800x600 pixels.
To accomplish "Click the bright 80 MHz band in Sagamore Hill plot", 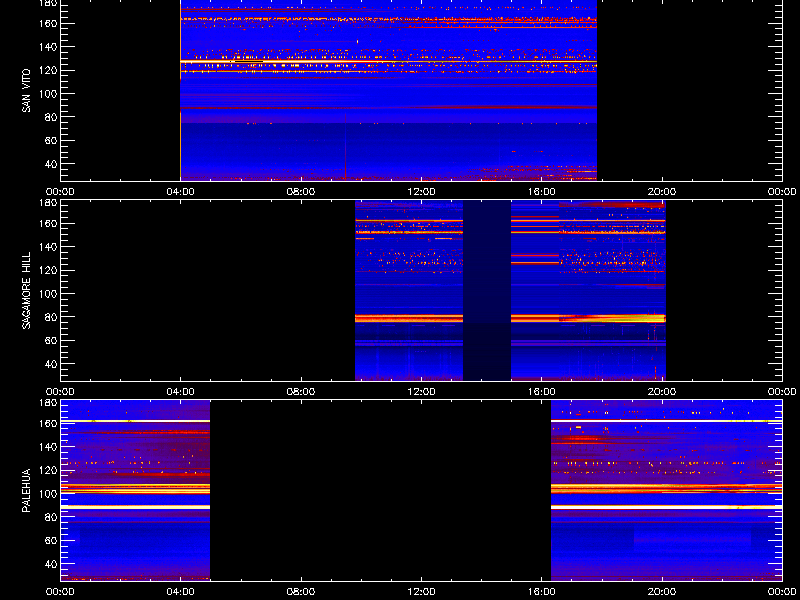I will tap(510, 318).
